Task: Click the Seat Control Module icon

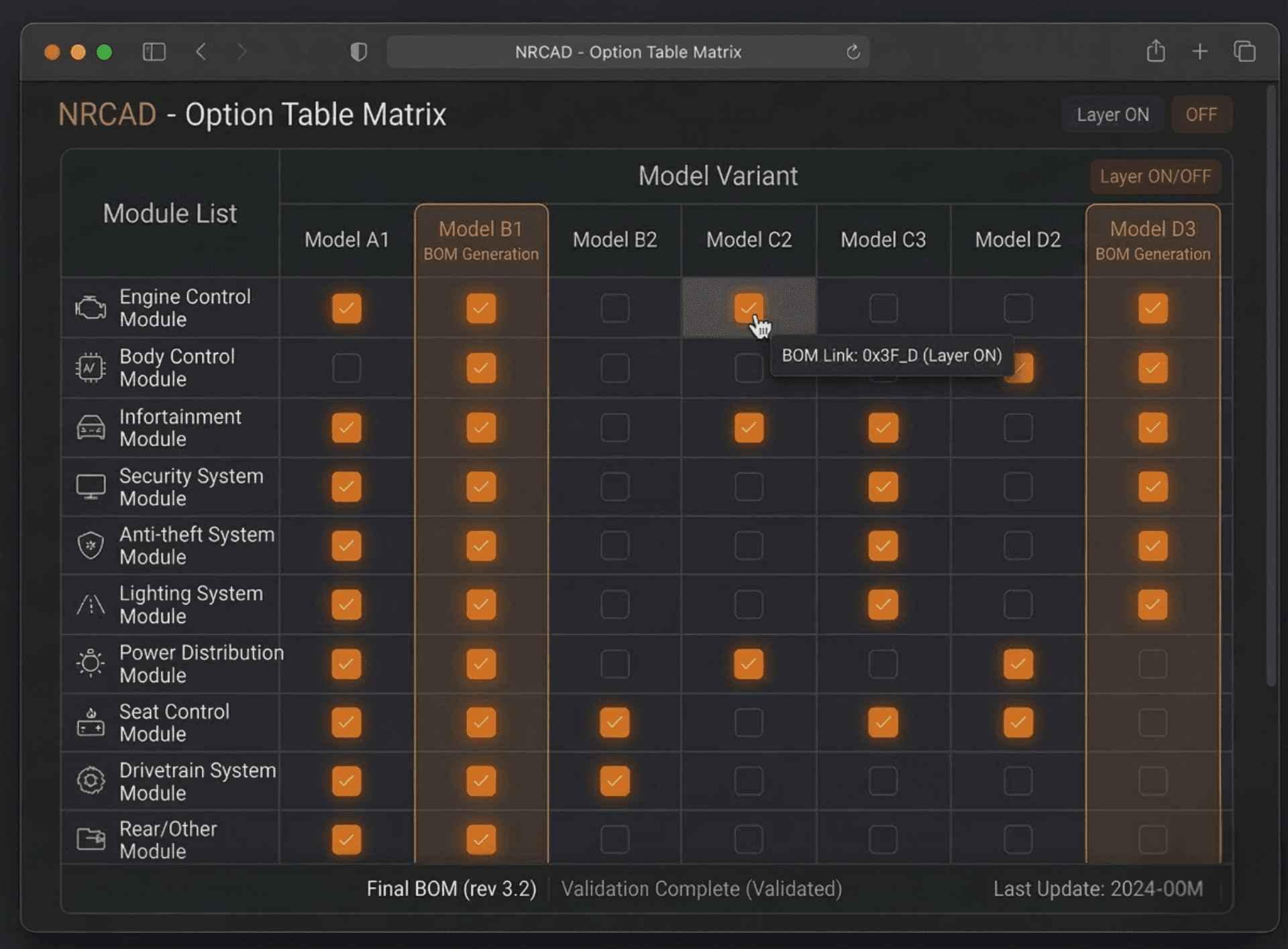Action: (91, 722)
